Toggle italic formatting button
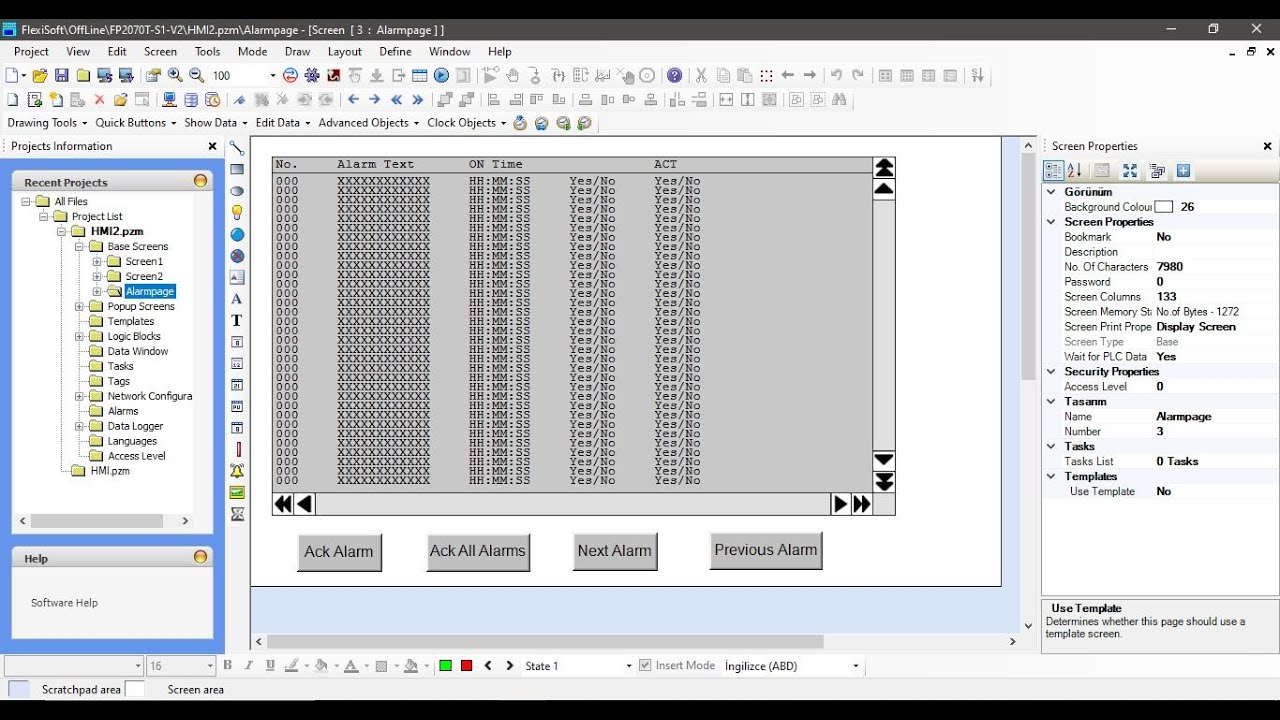 [249, 665]
